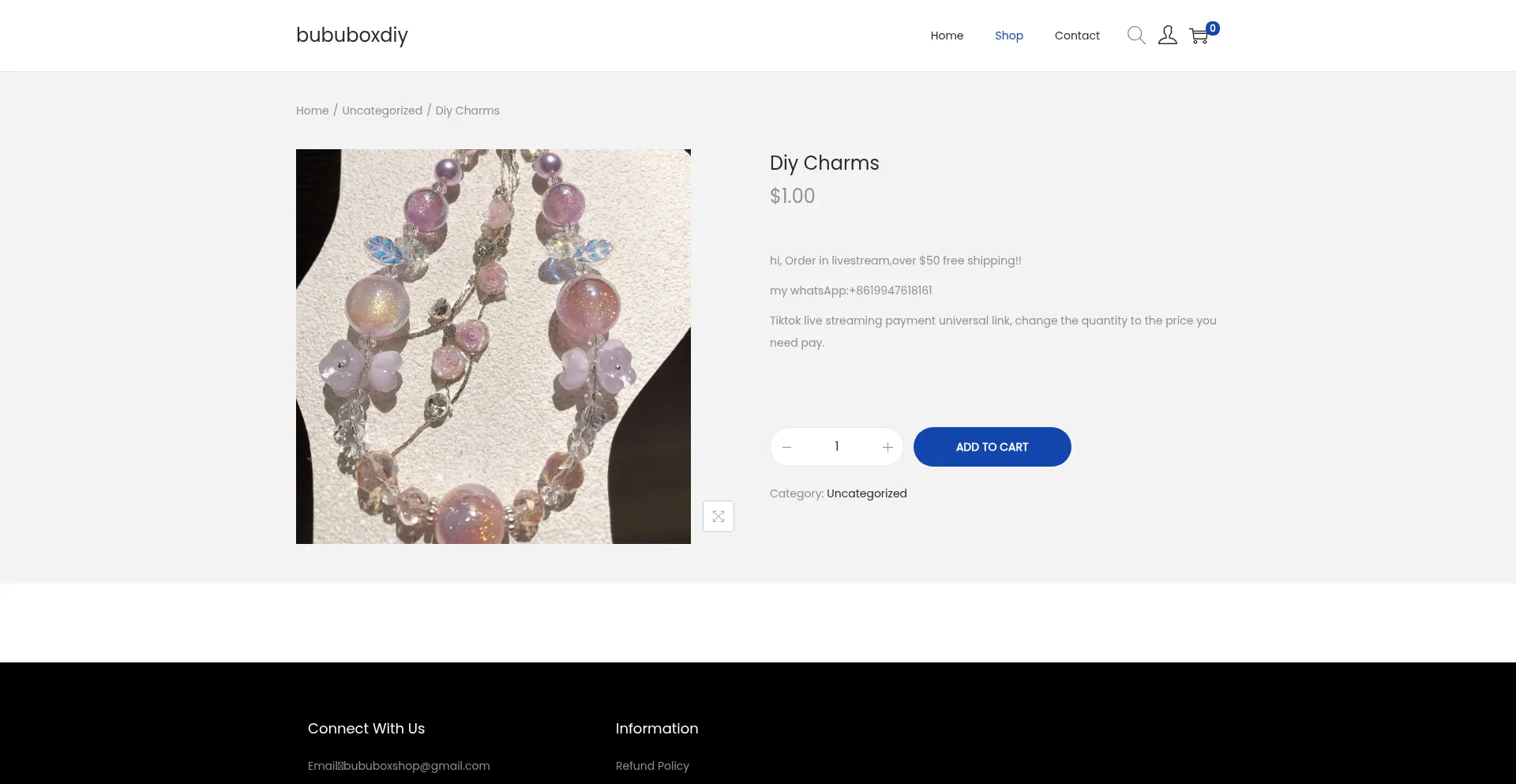Click the Diy Charms product image
This screenshot has width=1516, height=784.
point(493,347)
